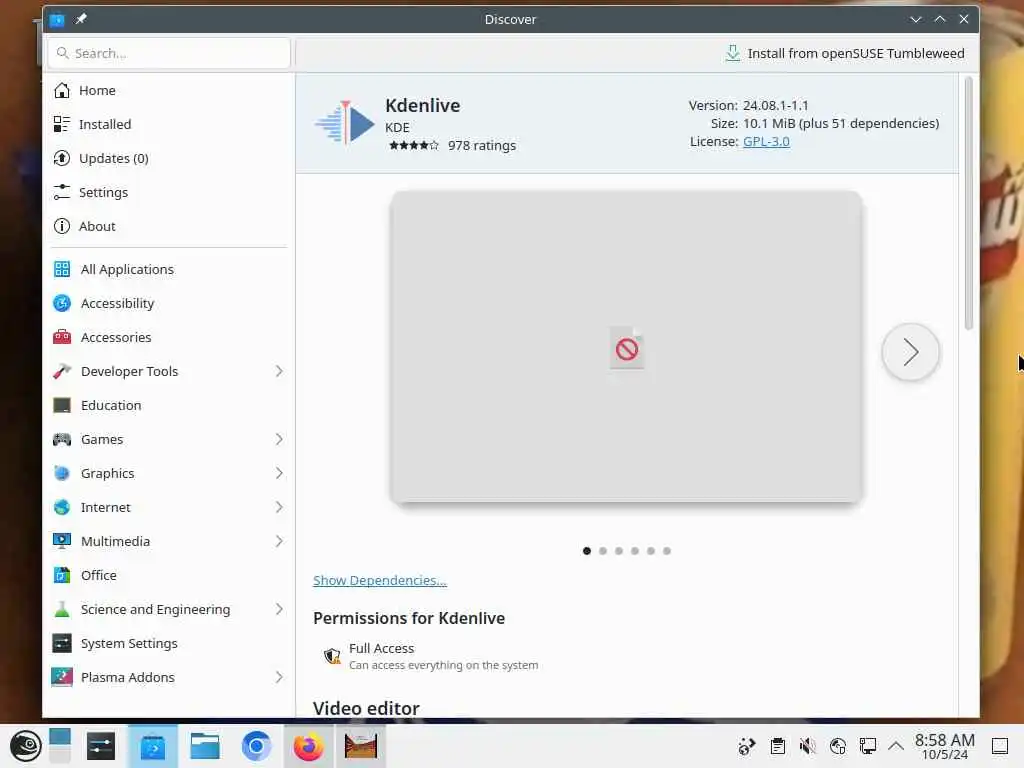Expand the Games subcategories

click(x=279, y=439)
